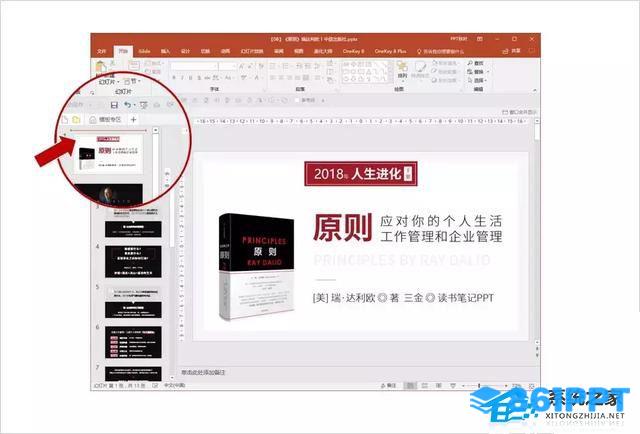Select the slide 7 thumbnail

[133, 374]
